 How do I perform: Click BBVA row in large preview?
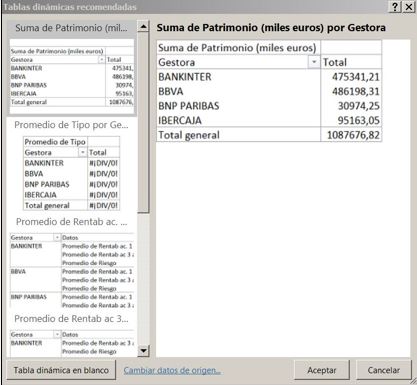[269, 91]
